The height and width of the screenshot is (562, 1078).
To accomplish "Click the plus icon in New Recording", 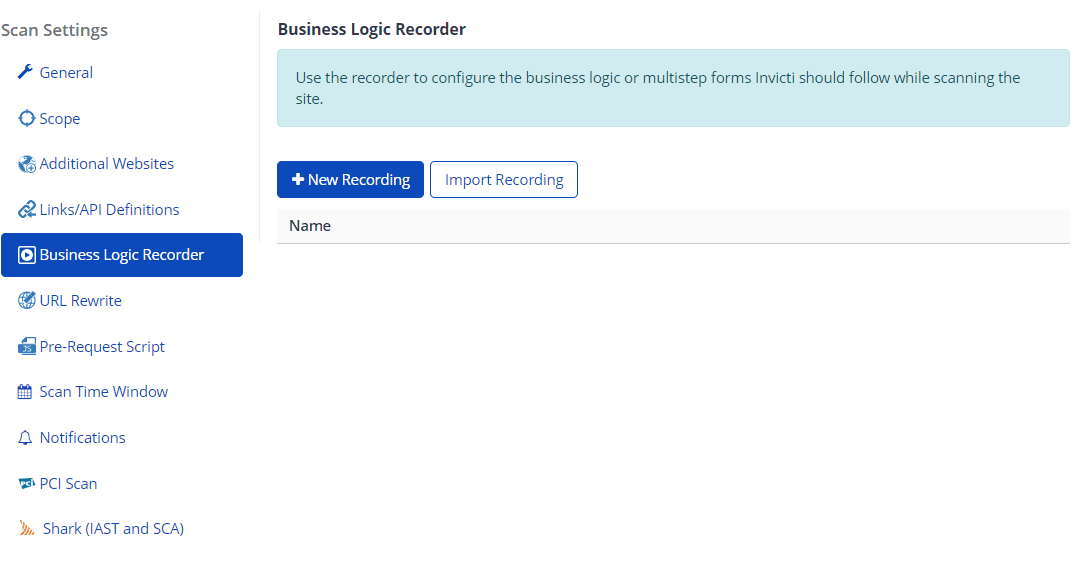I will (x=297, y=180).
